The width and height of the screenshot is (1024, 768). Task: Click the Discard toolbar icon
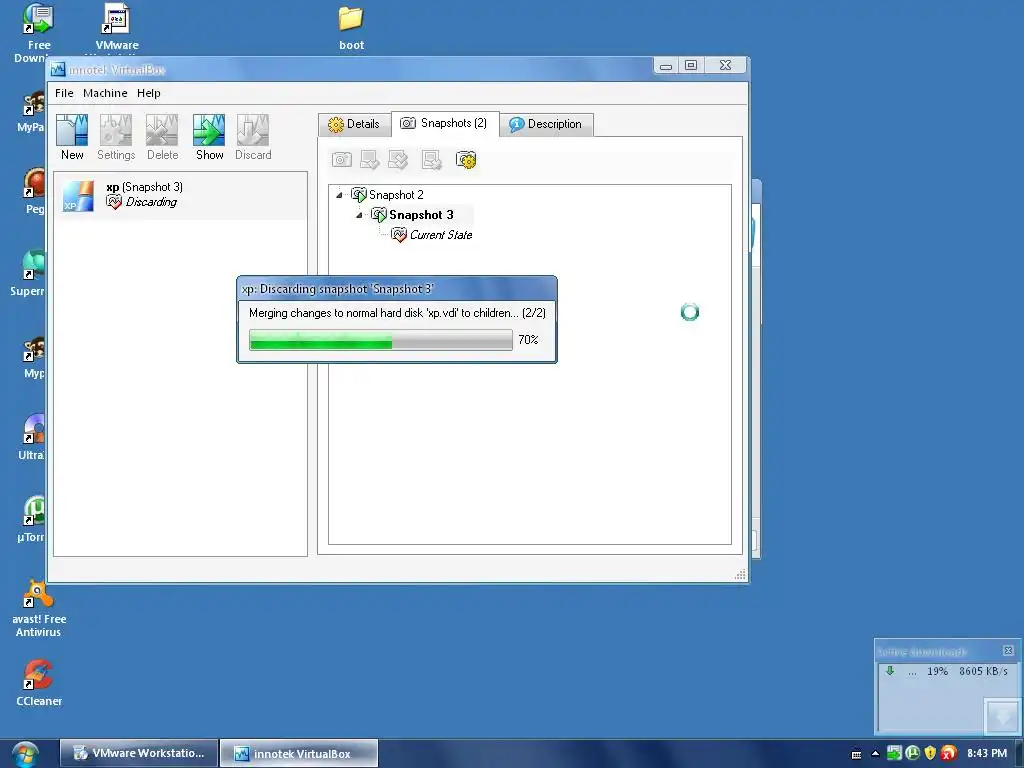click(253, 137)
